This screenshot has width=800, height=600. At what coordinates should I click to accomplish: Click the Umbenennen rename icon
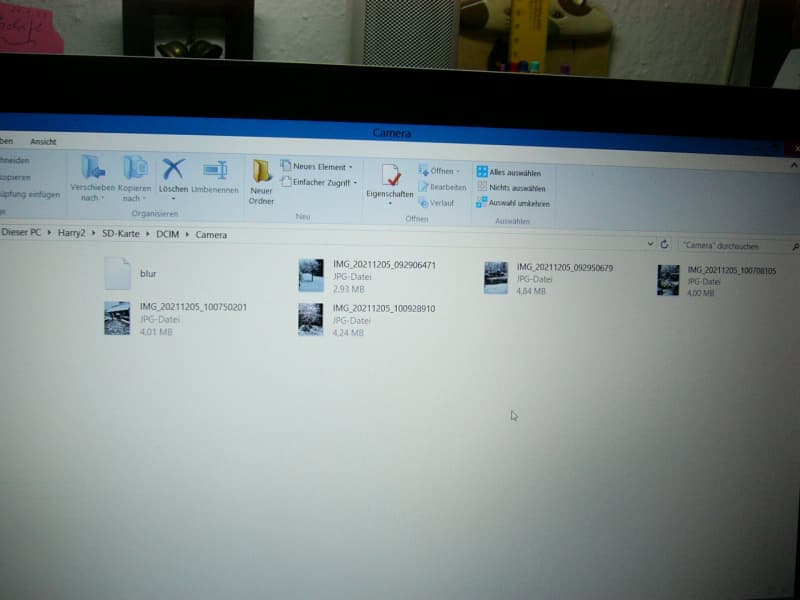pyautogui.click(x=215, y=170)
